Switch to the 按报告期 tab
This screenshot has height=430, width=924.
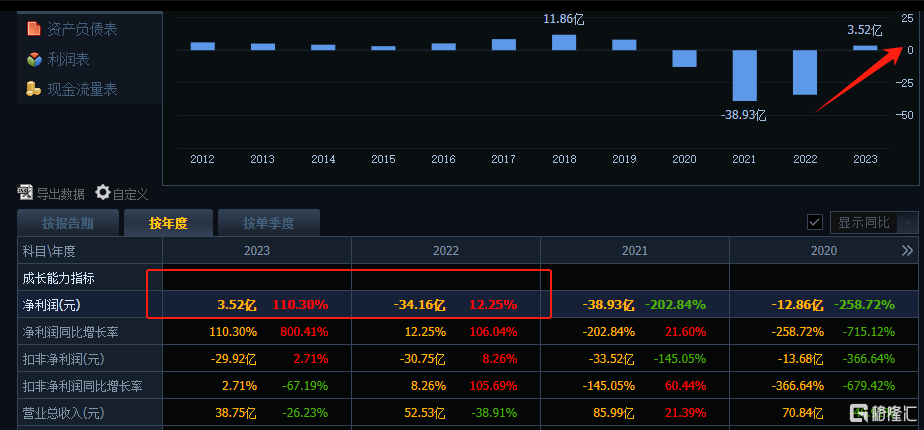pyautogui.click(x=67, y=223)
